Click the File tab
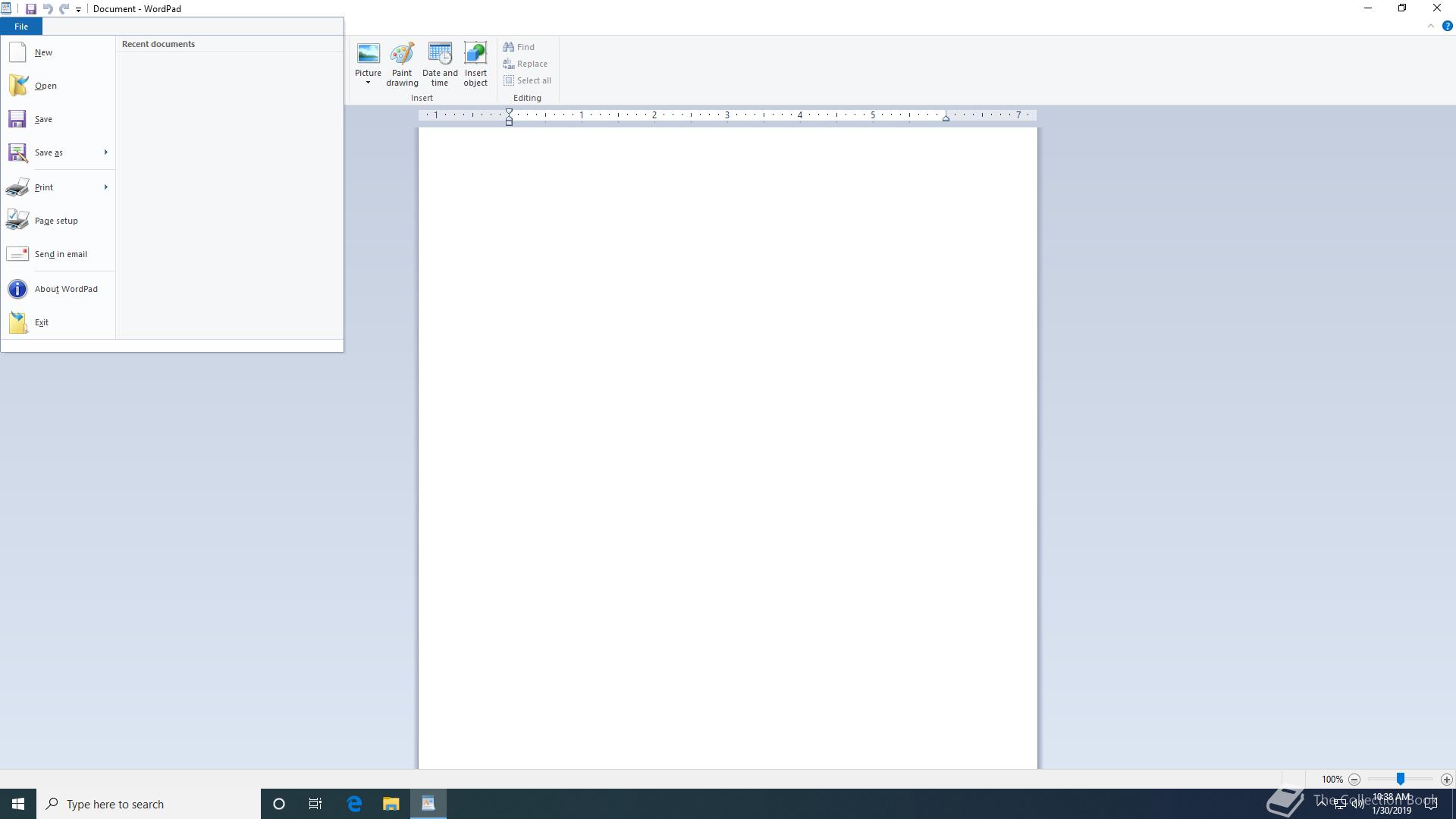Screen dimensions: 1456x819 [x=21, y=27]
